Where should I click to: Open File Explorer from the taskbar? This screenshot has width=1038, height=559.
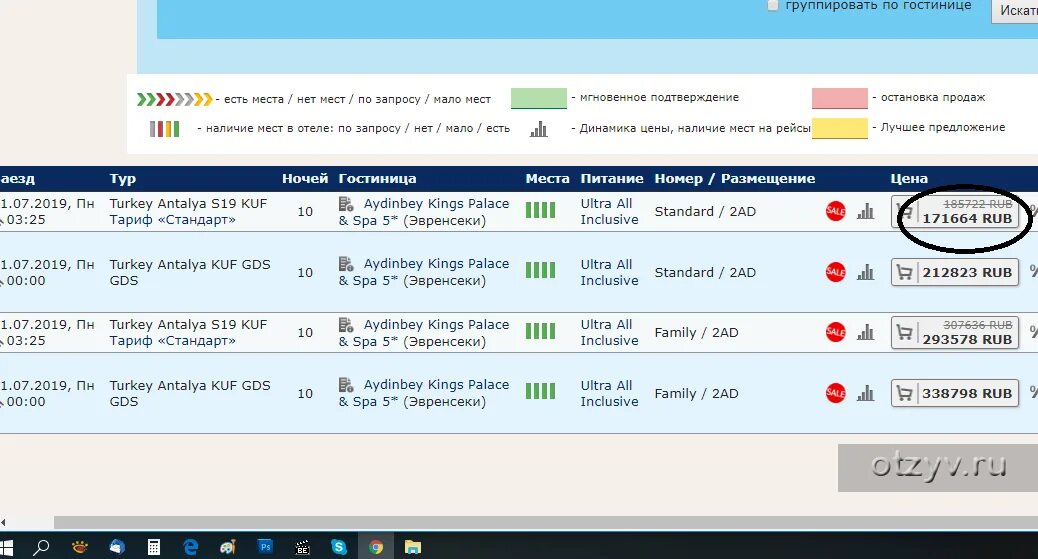[413, 547]
